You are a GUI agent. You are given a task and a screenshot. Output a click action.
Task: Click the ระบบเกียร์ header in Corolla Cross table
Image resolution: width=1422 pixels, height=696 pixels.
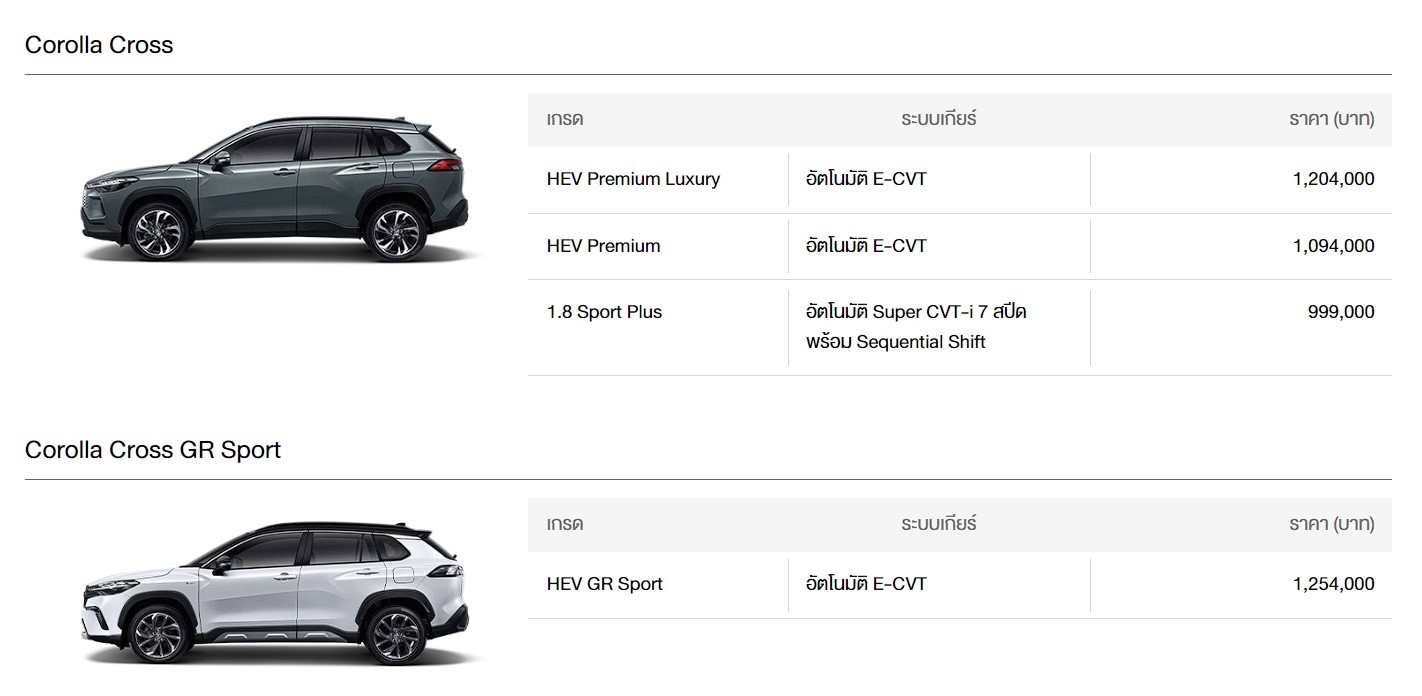click(938, 119)
